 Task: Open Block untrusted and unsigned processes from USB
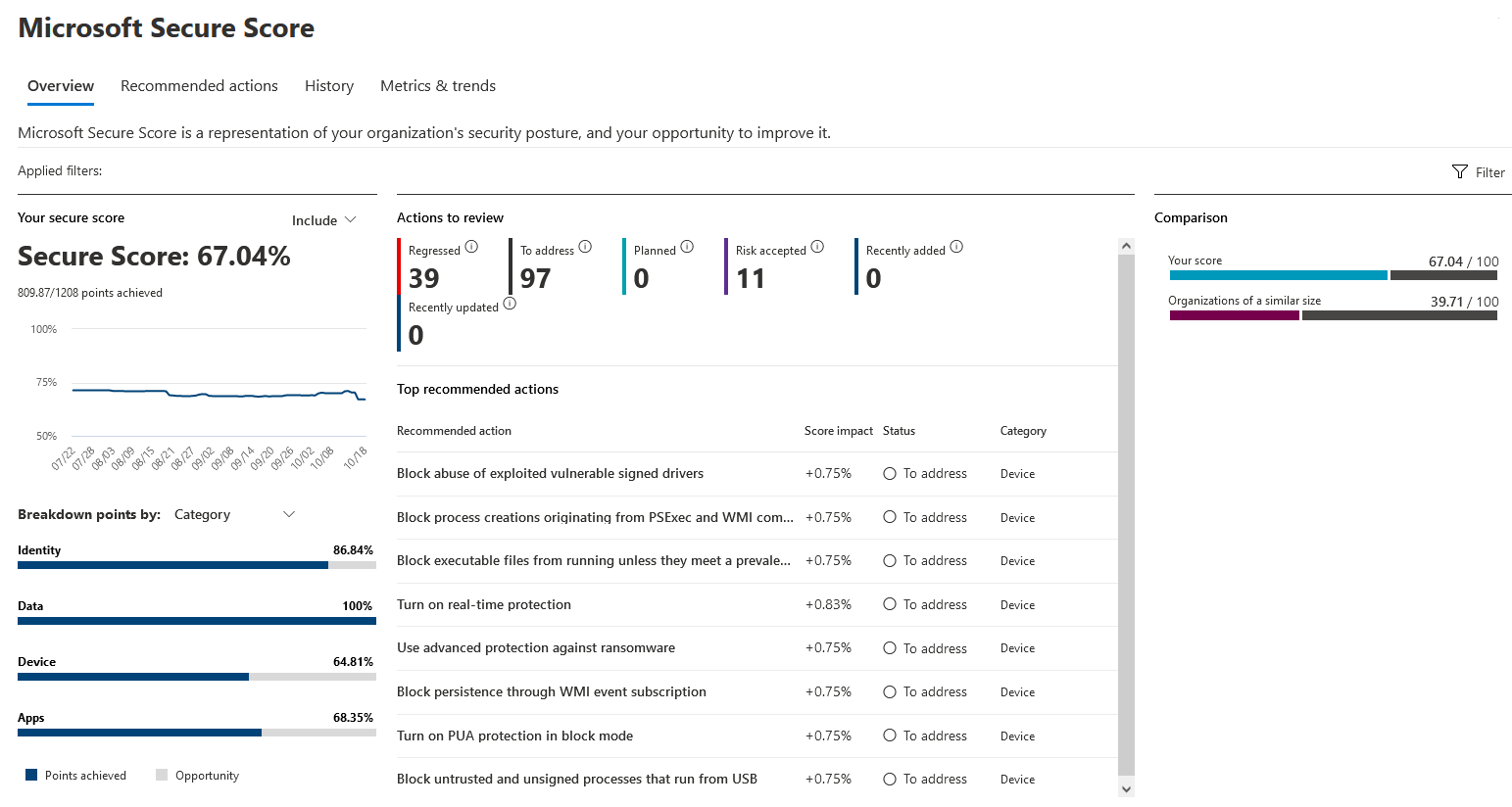point(577,779)
